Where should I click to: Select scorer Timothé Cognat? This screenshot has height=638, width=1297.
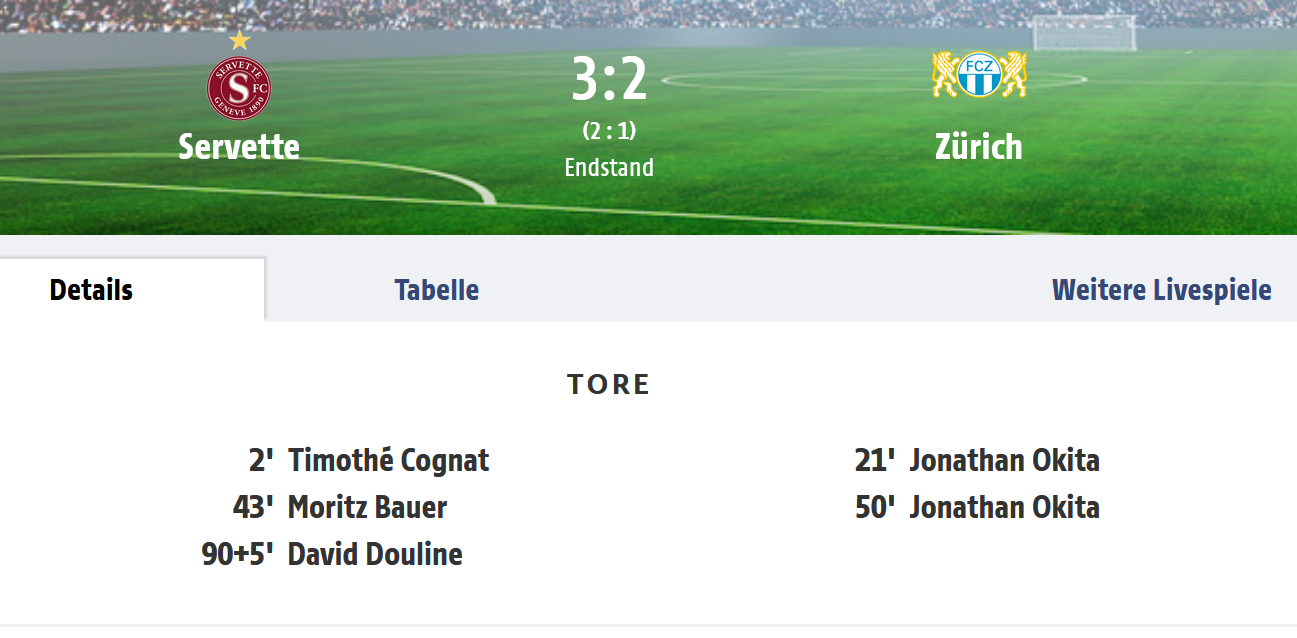[x=389, y=460]
